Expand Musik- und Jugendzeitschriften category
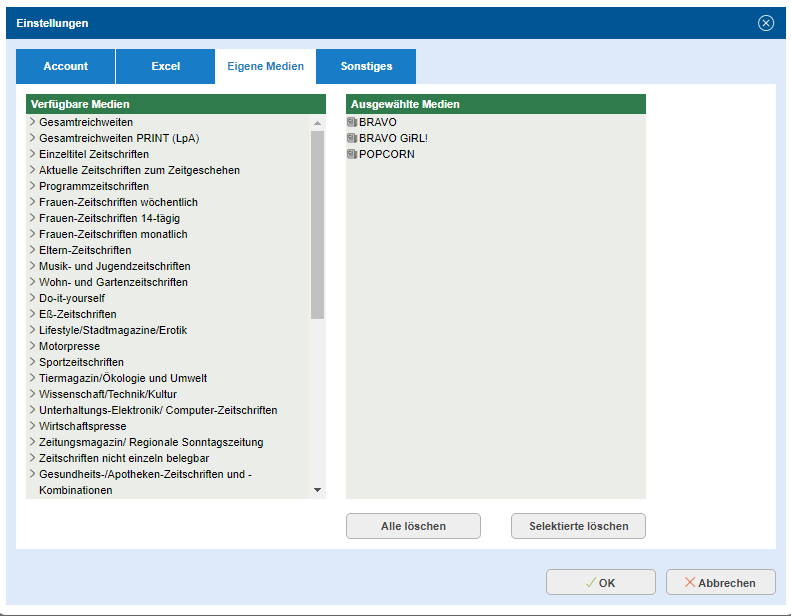791x616 pixels. [x=33, y=267]
